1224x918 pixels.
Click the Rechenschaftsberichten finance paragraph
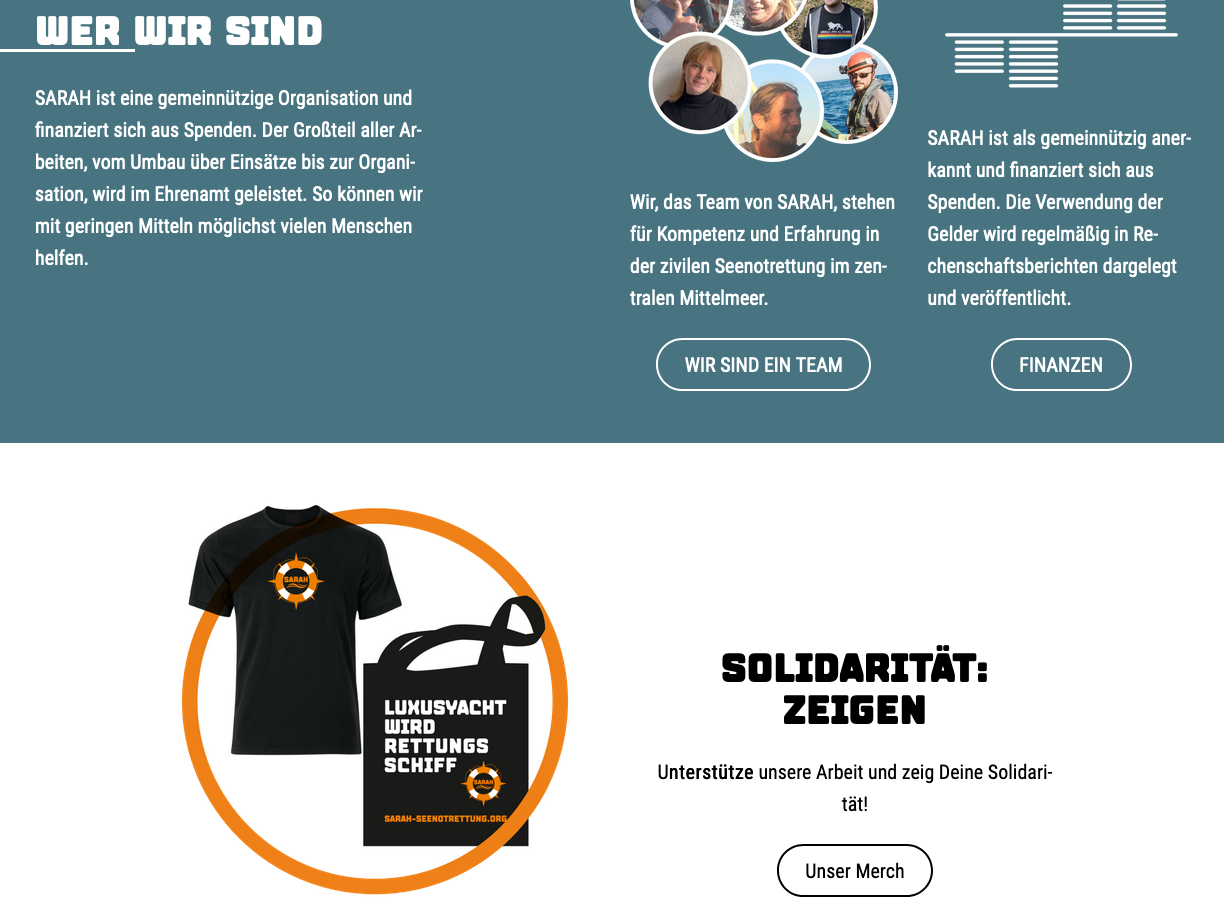coord(1060,218)
